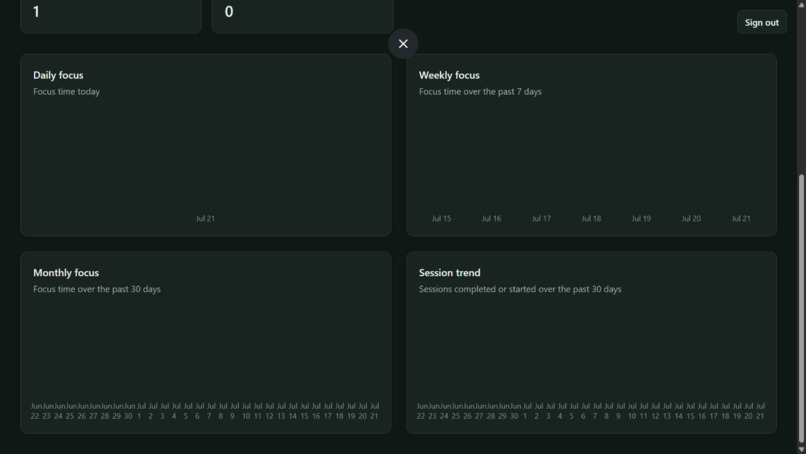
Task: Click the scrollbar down arrow
Action: (x=801, y=449)
